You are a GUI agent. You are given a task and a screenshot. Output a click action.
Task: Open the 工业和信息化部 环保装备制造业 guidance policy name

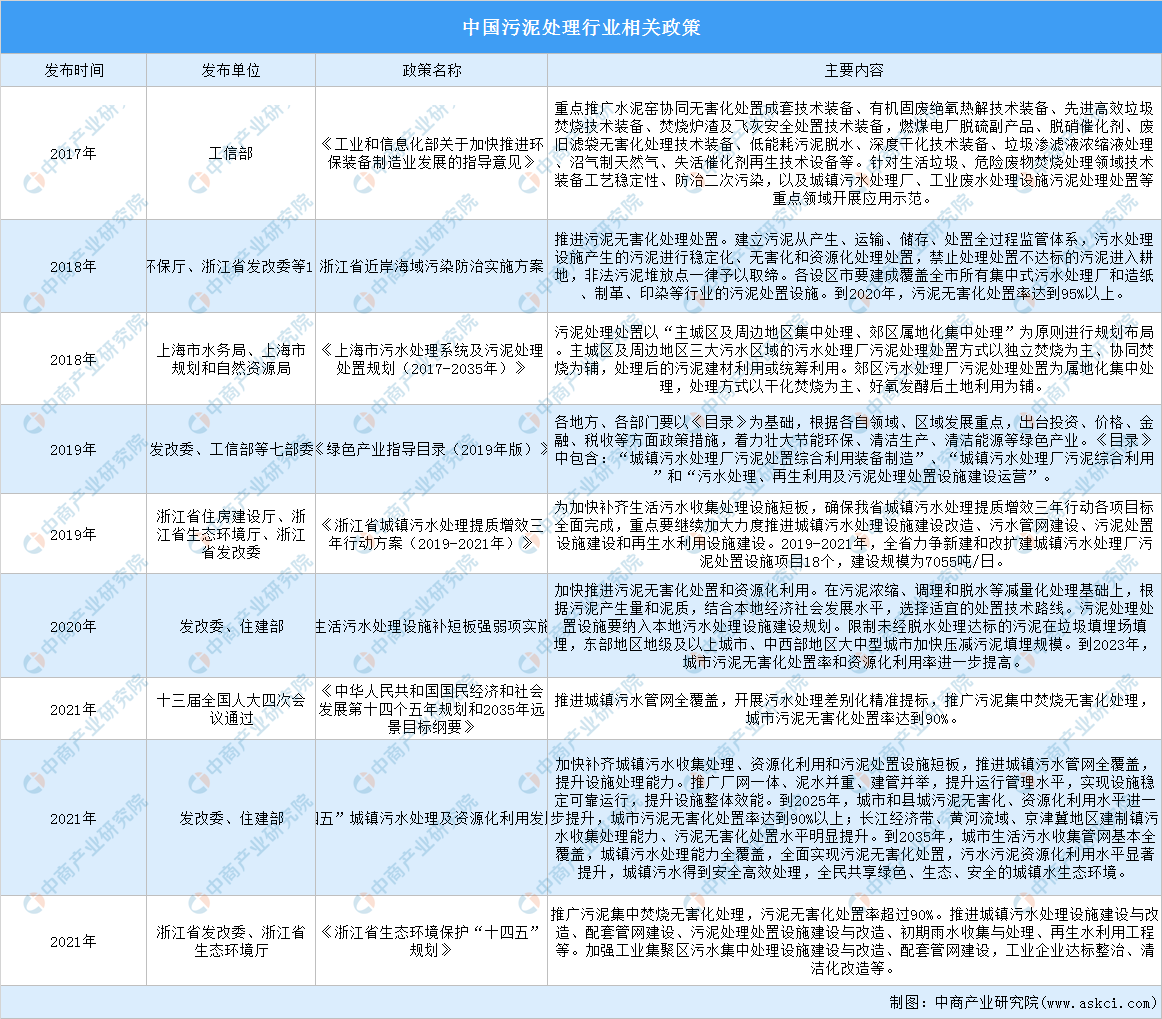[431, 153]
